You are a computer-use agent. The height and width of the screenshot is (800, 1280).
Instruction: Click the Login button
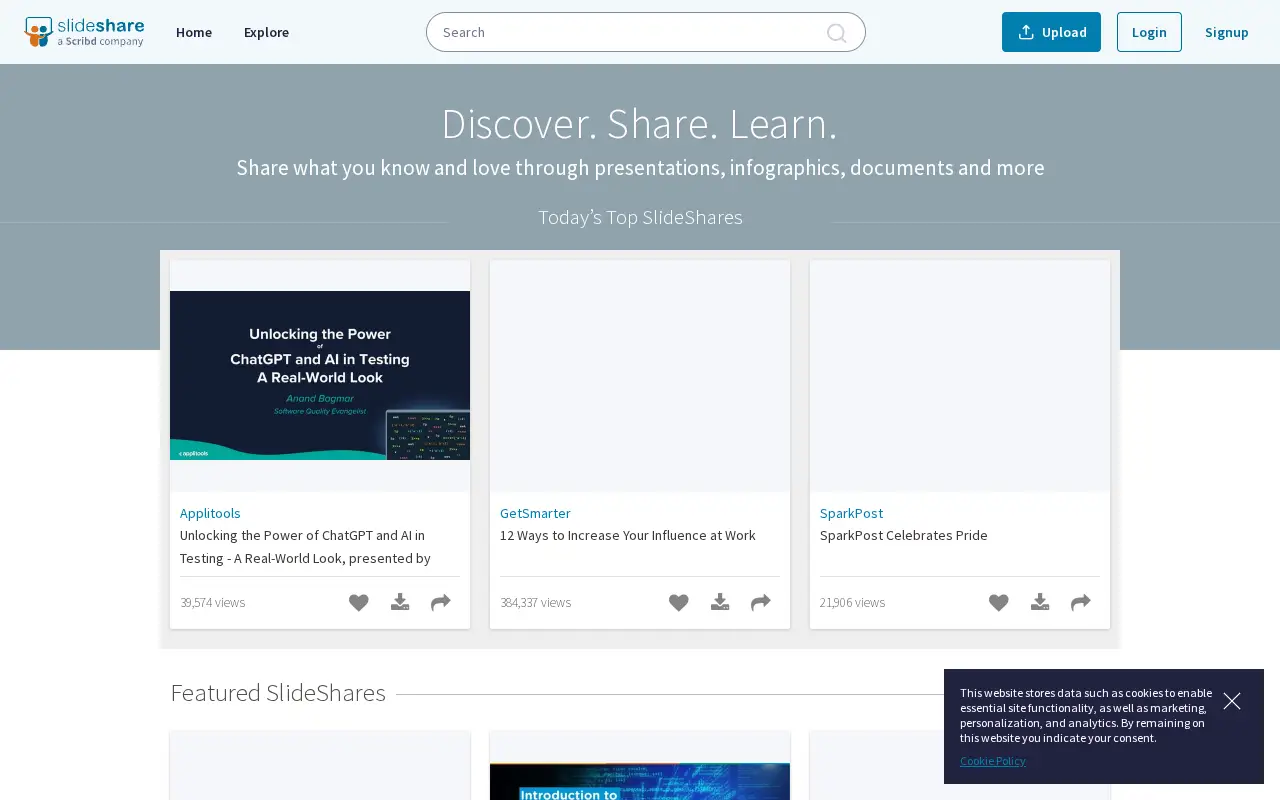click(x=1149, y=32)
